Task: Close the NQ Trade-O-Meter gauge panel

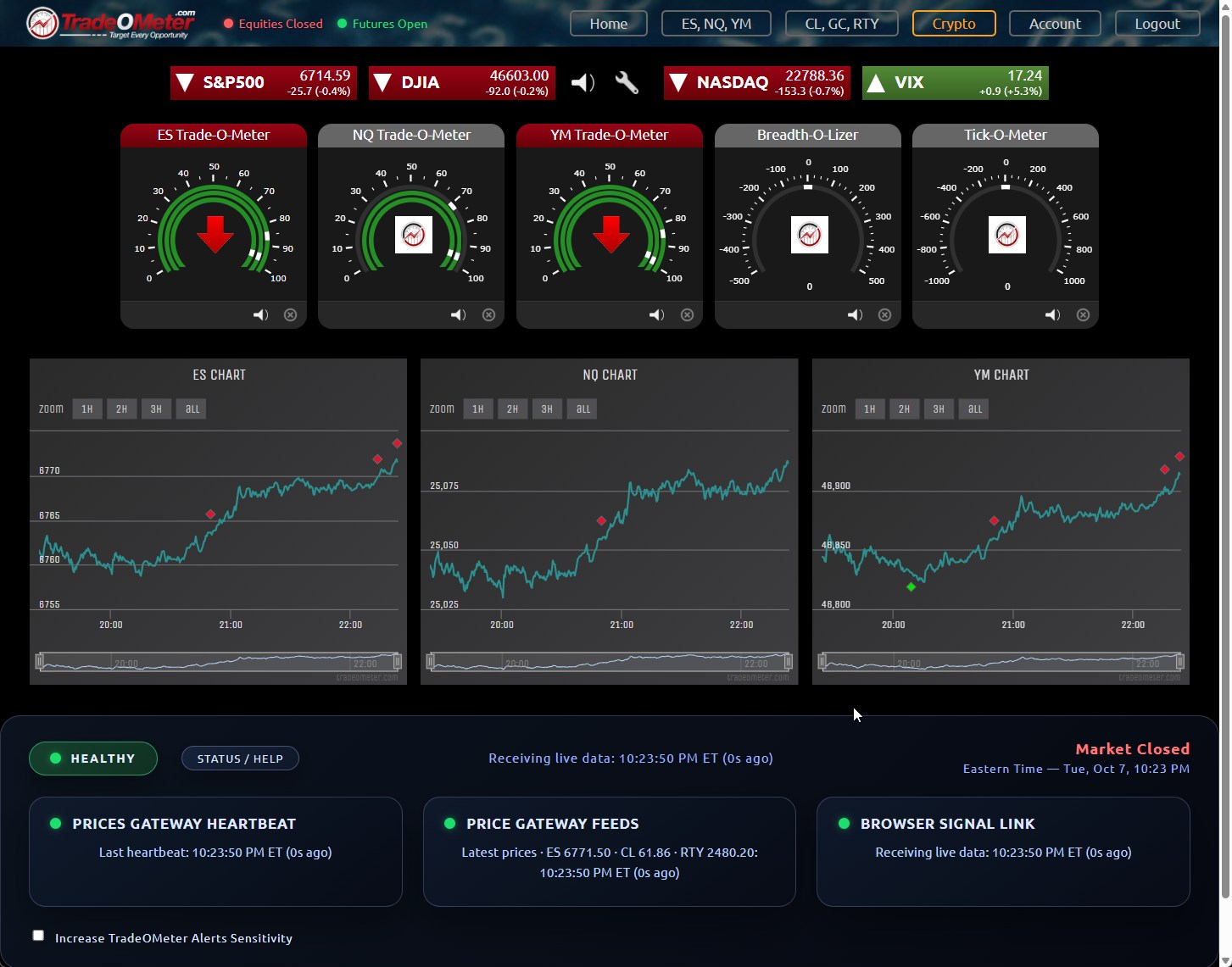Action: 488,315
